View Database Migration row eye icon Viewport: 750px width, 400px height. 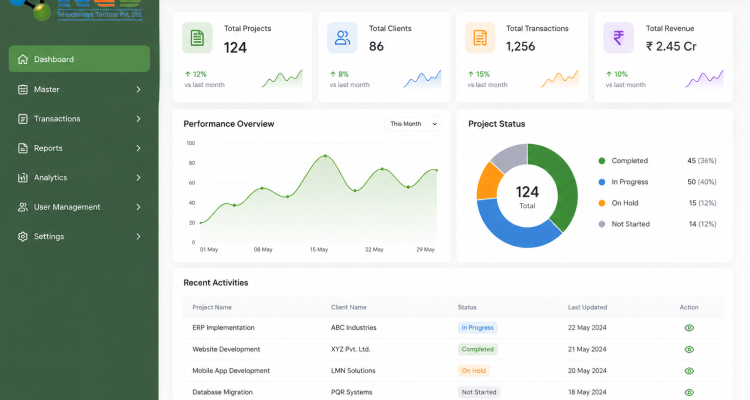point(689,392)
